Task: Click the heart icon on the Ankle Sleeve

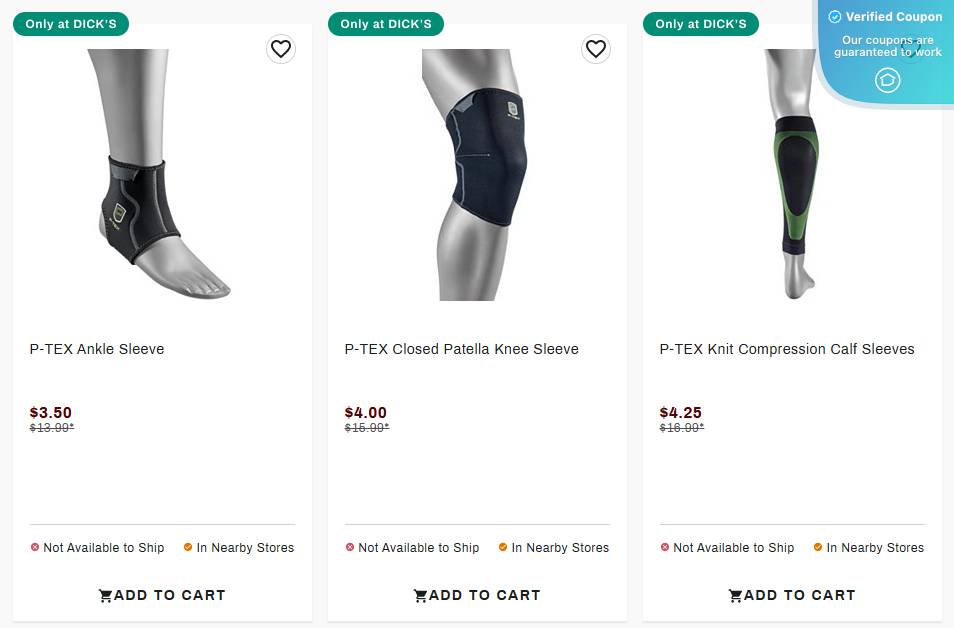Action: [x=281, y=49]
